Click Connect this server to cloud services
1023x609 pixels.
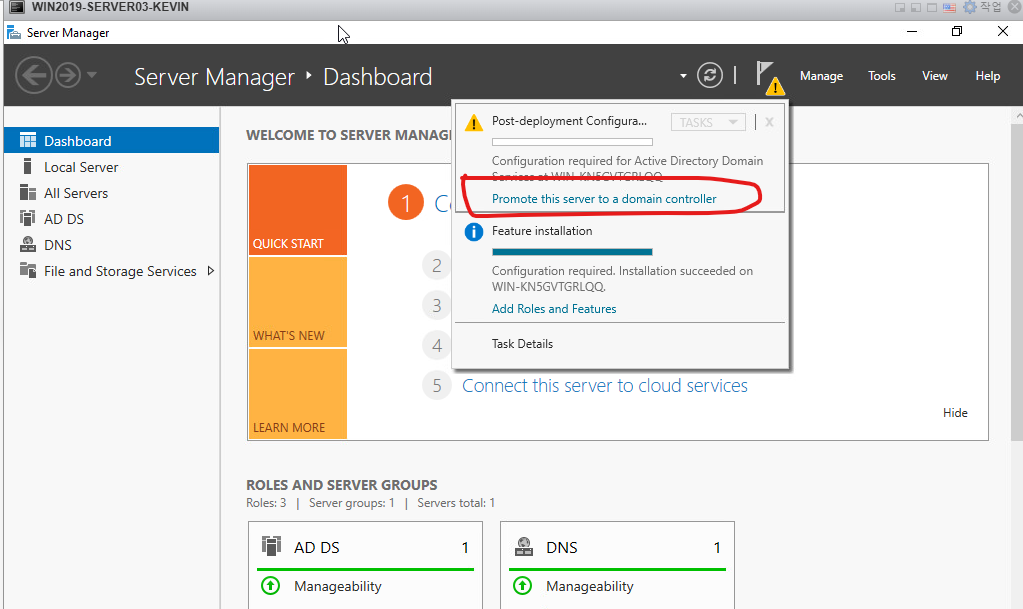605,386
